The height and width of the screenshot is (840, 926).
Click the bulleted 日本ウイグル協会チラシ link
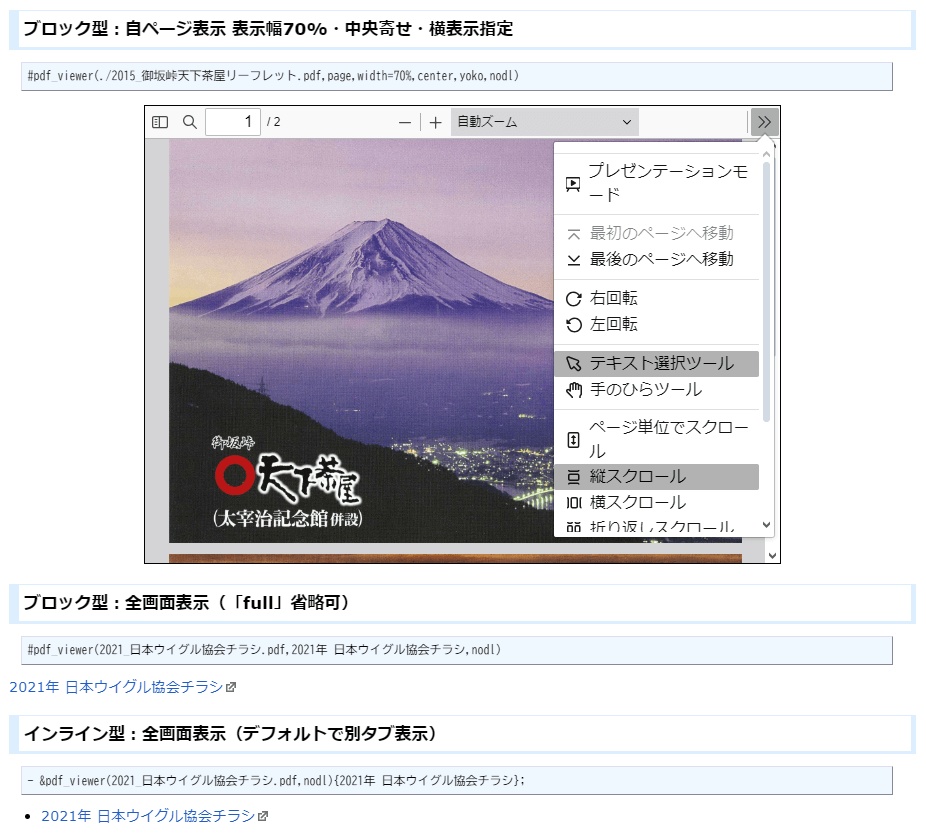[x=147, y=816]
